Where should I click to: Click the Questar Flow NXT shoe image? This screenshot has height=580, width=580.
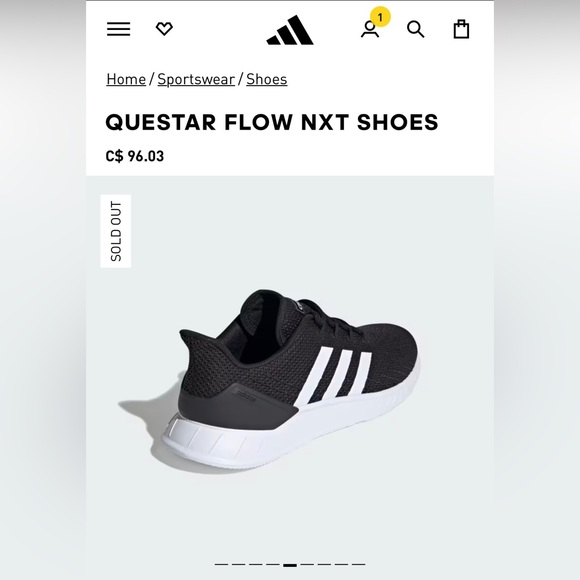(x=269, y=381)
